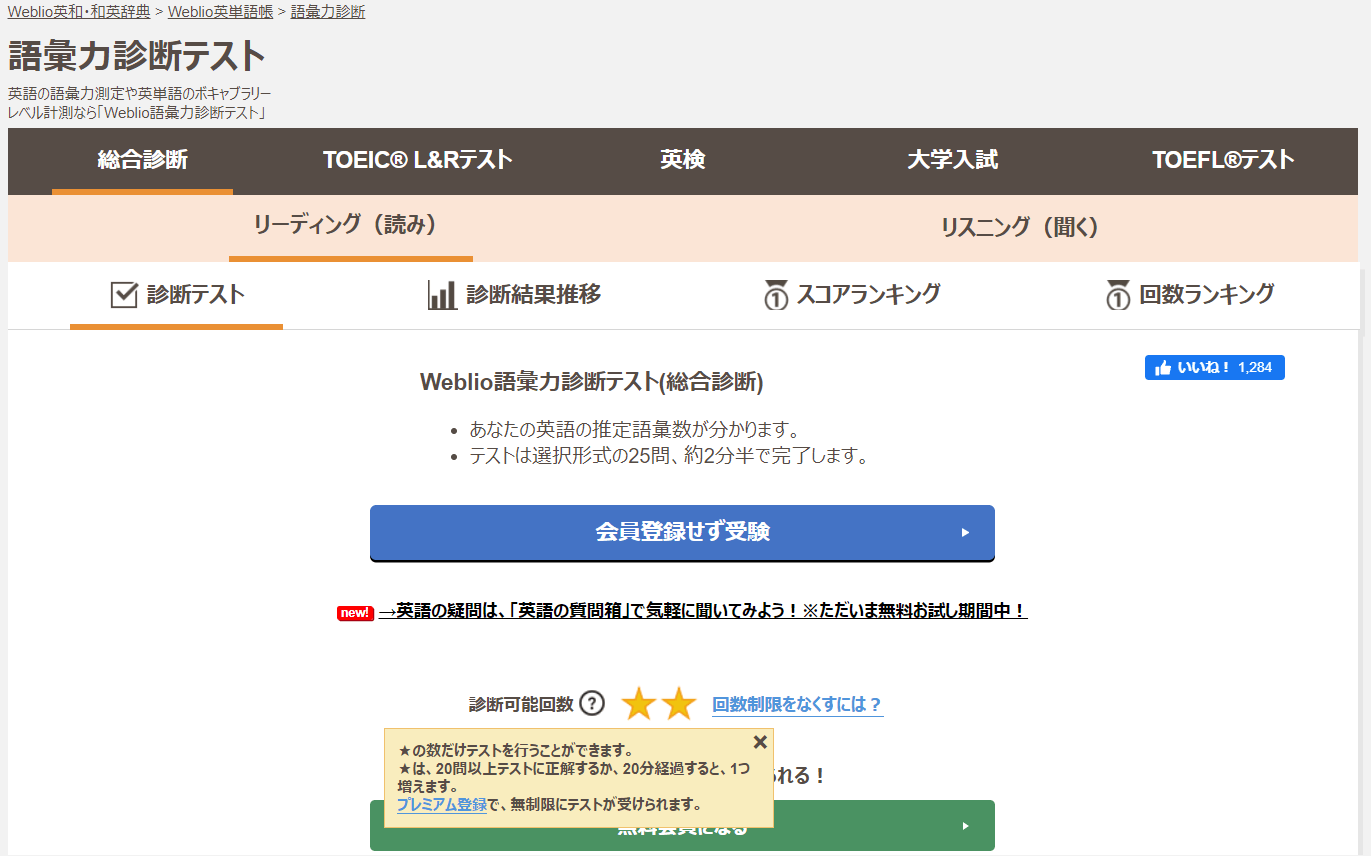Screen dimensions: 1371x856
Task: Switch to the 英検 tab
Action: coord(683,160)
